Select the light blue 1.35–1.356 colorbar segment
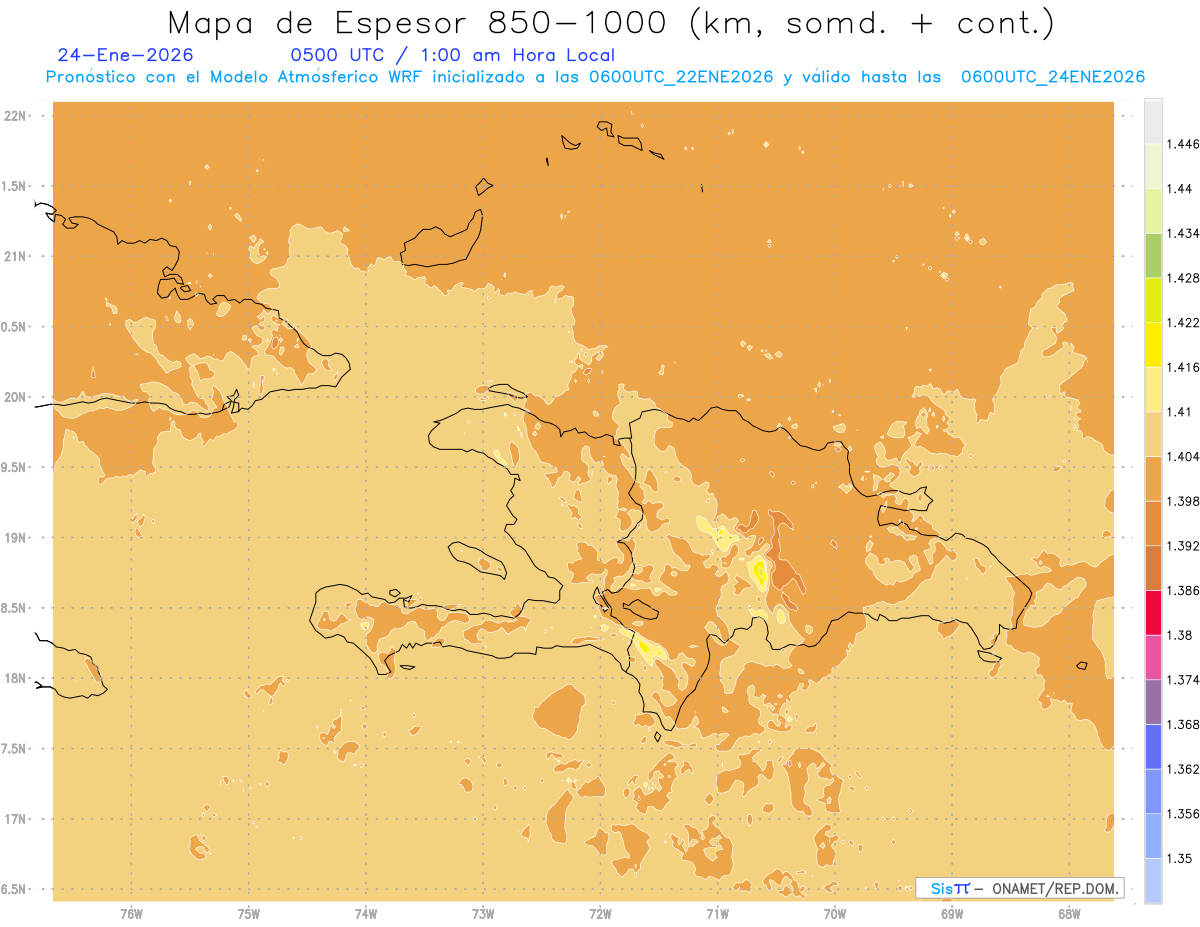Image resolution: width=1200 pixels, height=927 pixels. tap(1153, 836)
